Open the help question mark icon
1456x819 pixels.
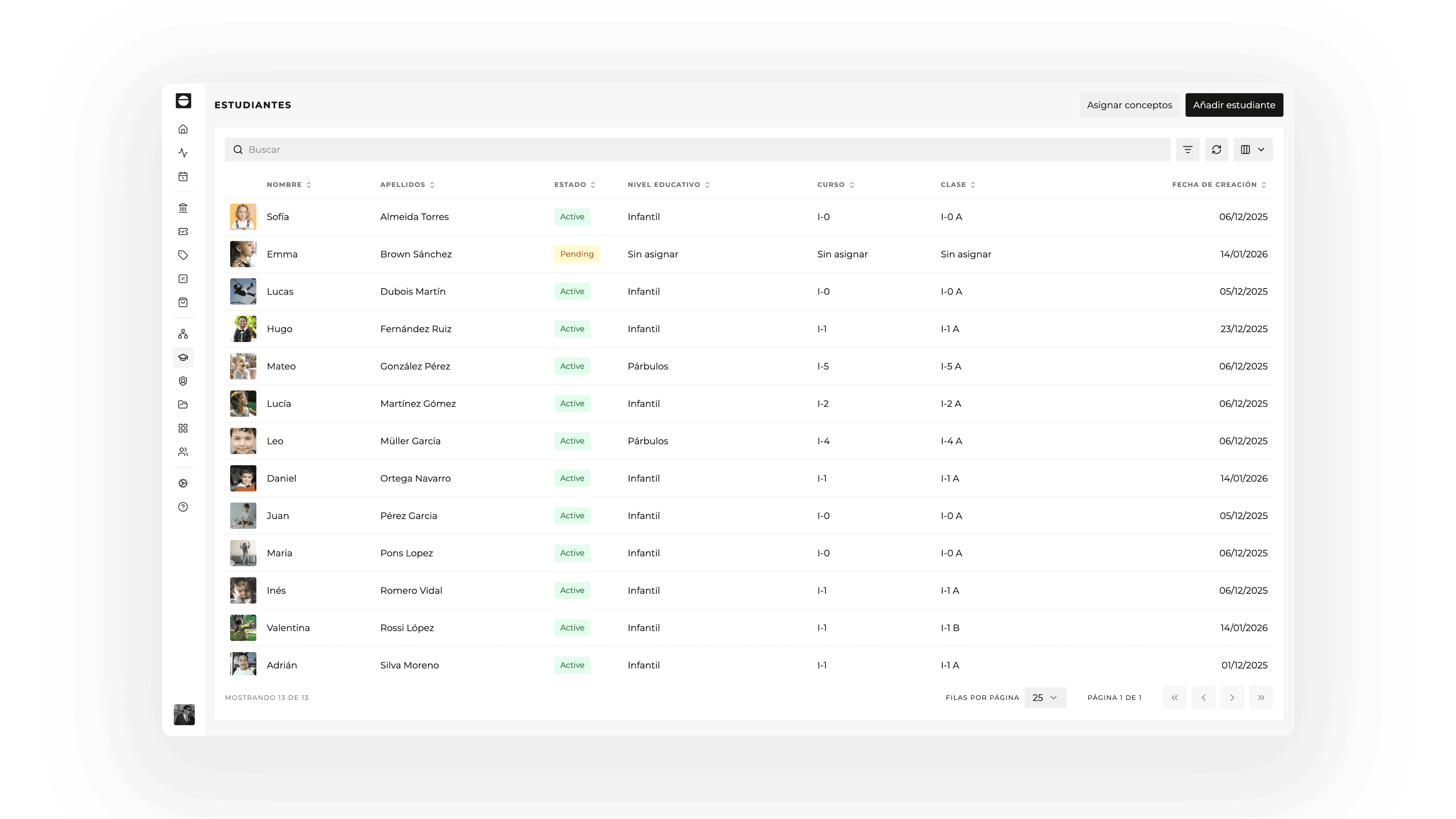(x=183, y=507)
